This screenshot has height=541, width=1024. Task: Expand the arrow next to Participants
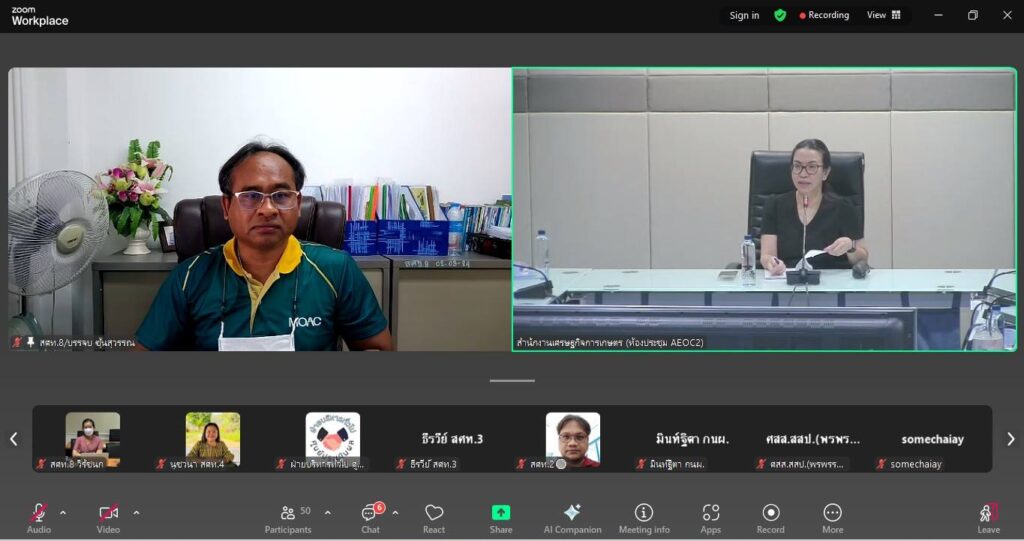327,513
